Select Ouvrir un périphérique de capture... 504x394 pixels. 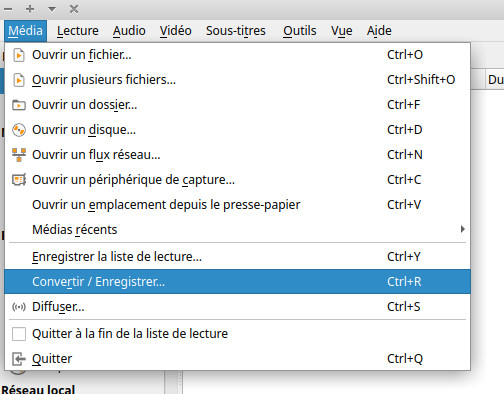click(237, 180)
